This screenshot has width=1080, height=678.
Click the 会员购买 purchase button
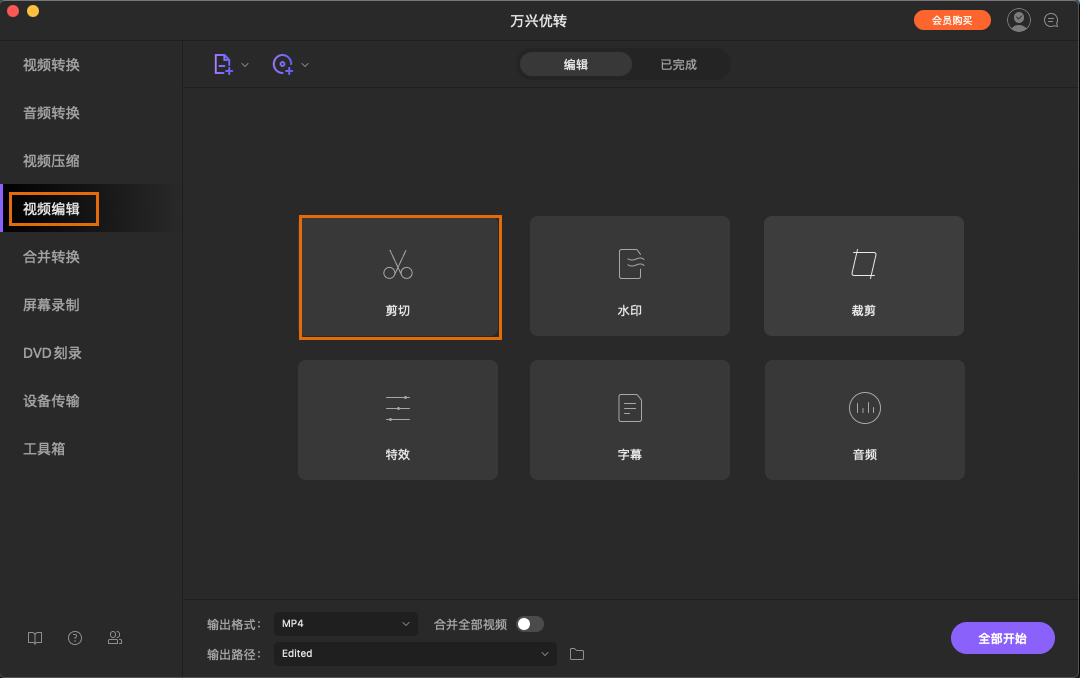[x=951, y=19]
